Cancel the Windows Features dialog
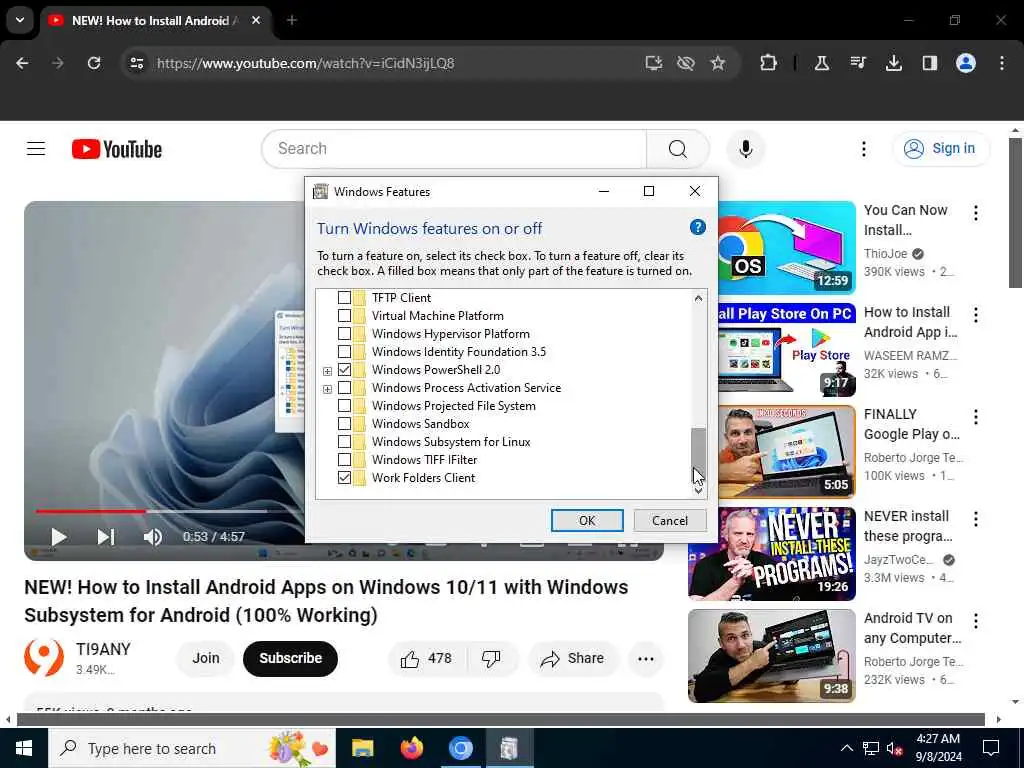This screenshot has height=768, width=1024. pyautogui.click(x=670, y=520)
